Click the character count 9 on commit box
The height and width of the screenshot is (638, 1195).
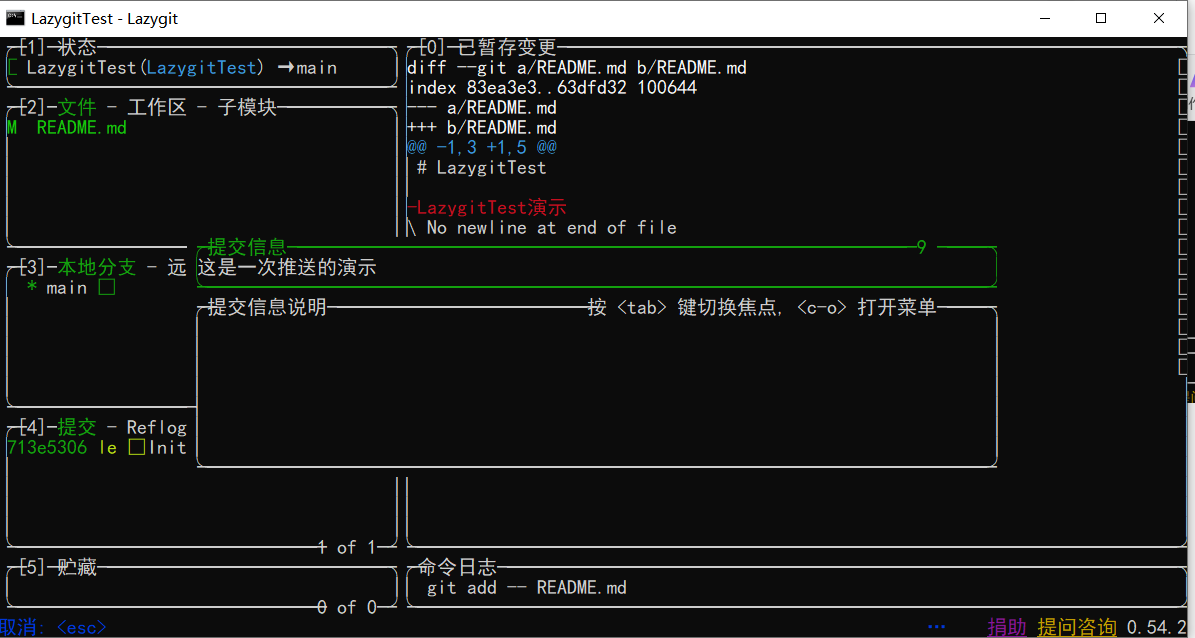pyautogui.click(x=921, y=247)
